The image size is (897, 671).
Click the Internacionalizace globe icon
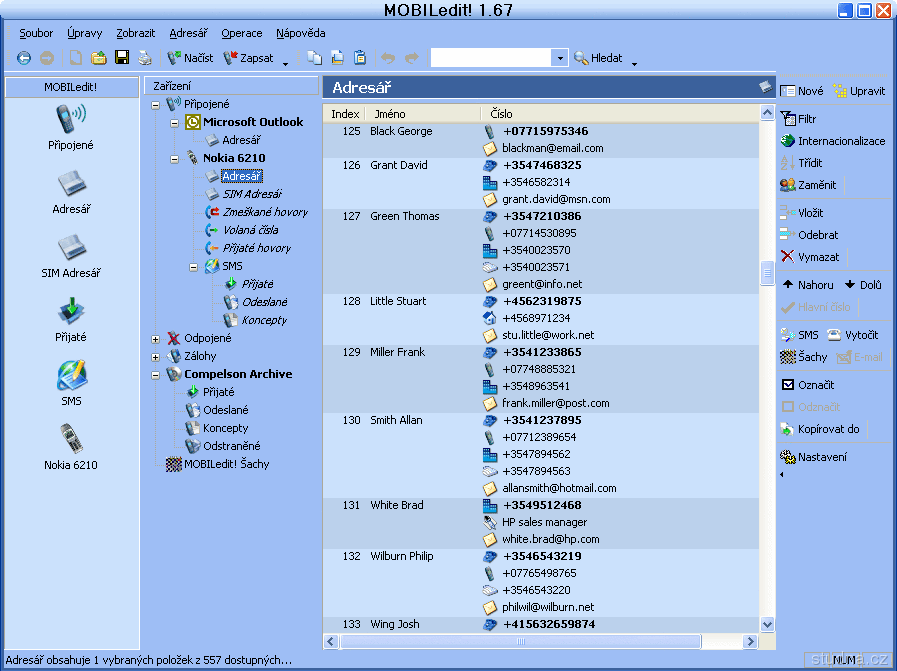(788, 141)
